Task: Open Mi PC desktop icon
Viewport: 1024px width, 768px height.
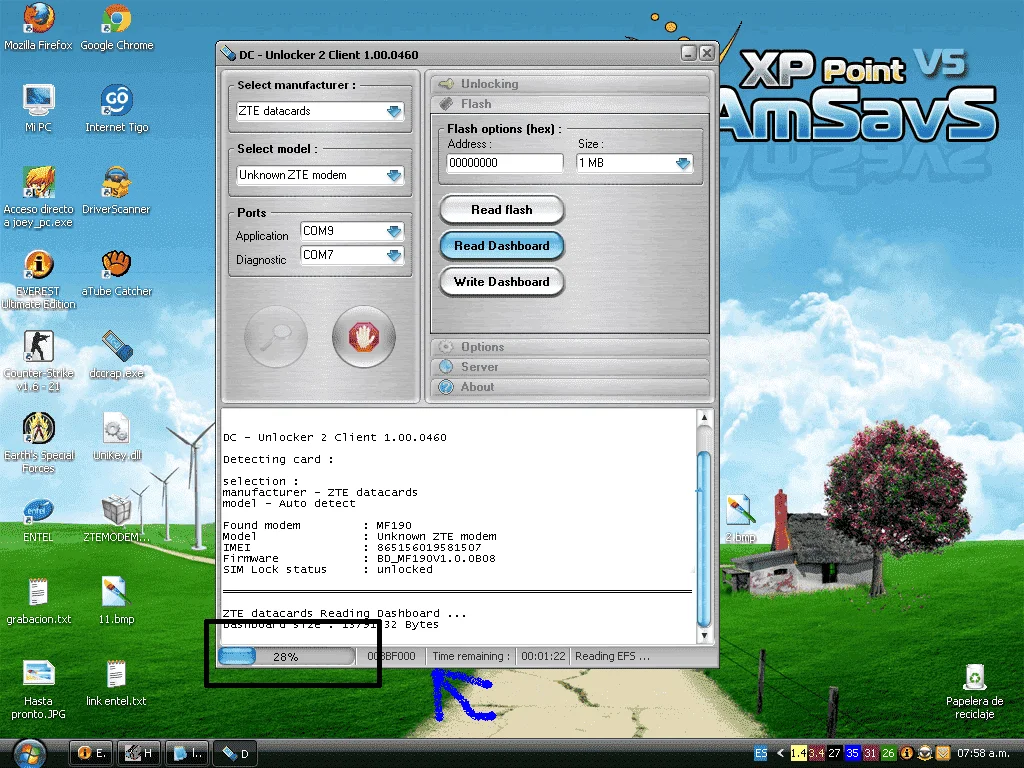Action: pyautogui.click(x=39, y=108)
